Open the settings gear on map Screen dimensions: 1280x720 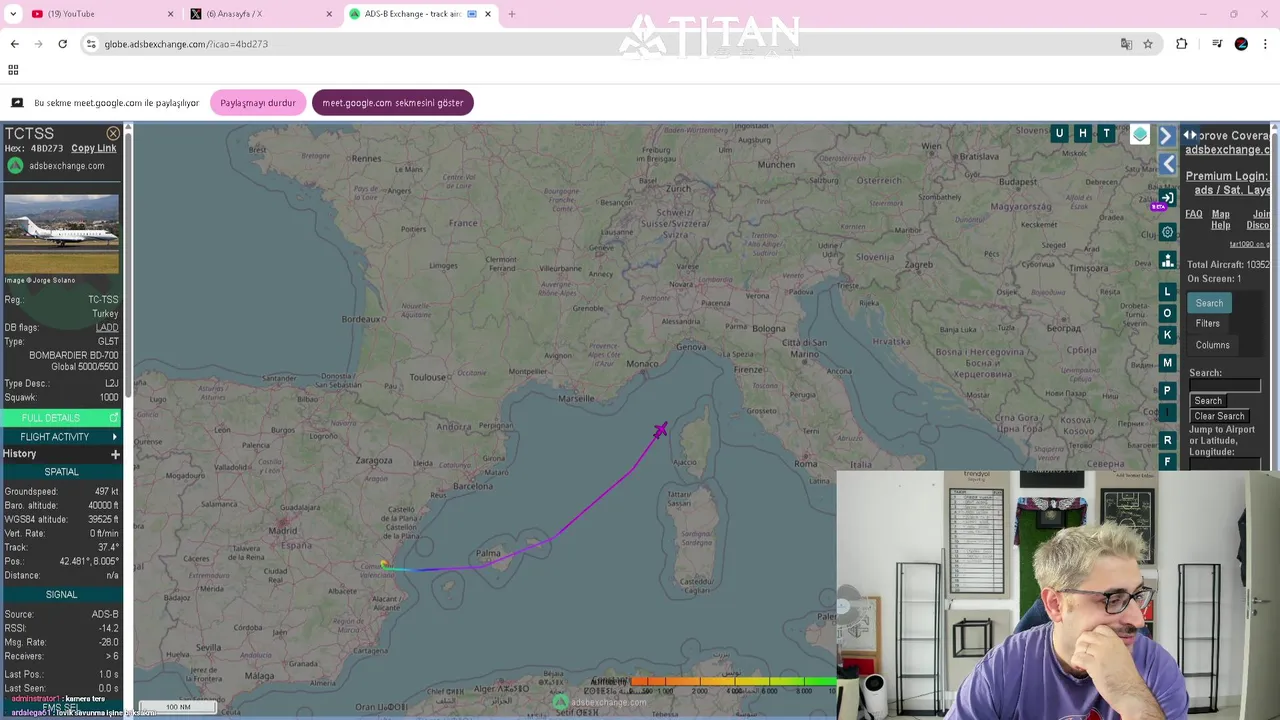(1167, 232)
